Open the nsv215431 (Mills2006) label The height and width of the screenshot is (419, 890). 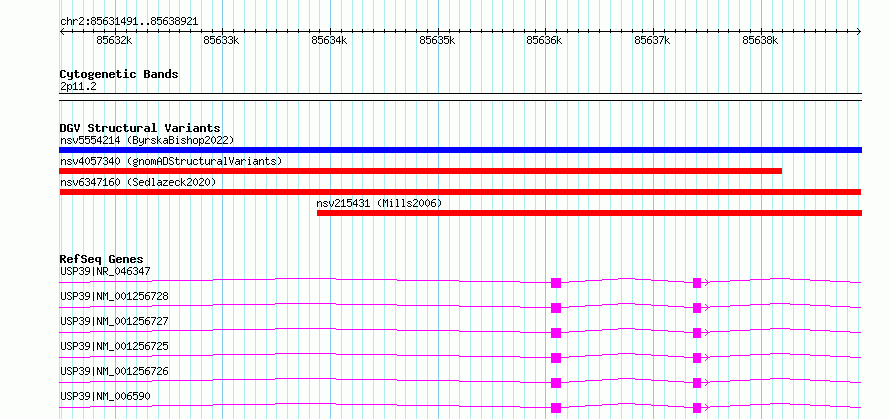coord(379,203)
